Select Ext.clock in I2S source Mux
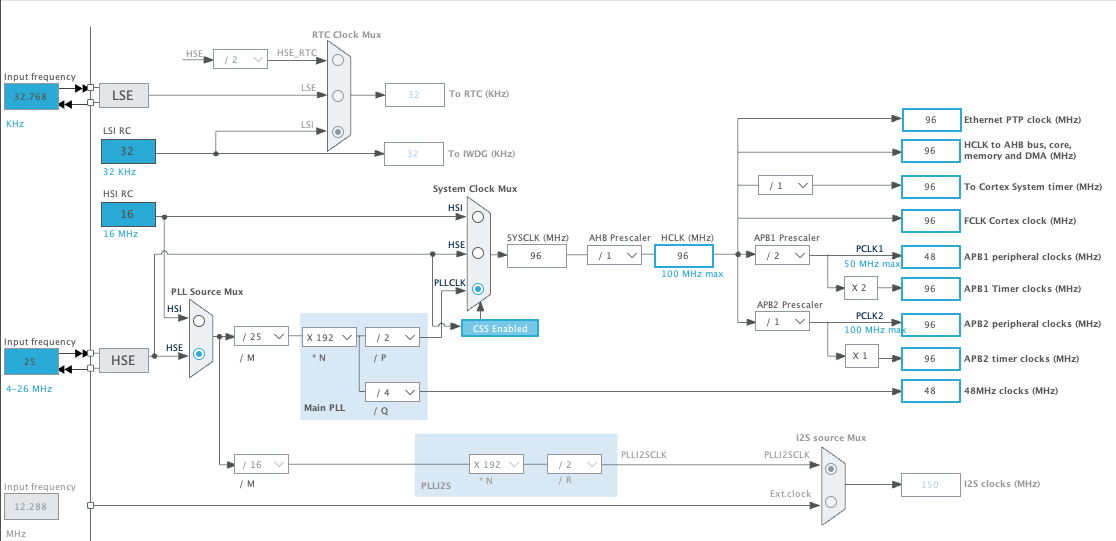Viewport: 1116px width, 541px height. click(831, 502)
